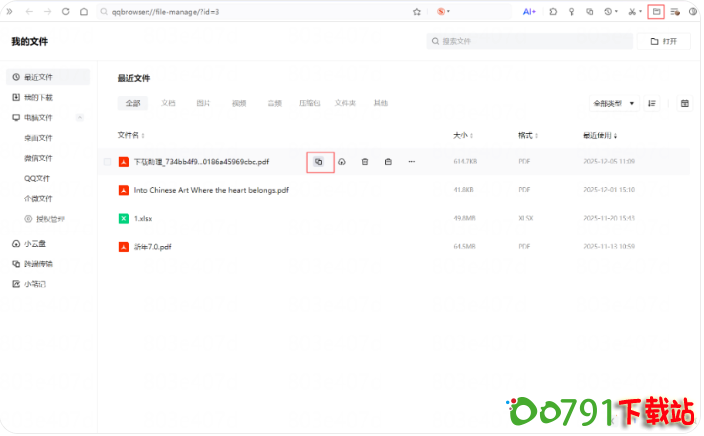Click the 打开 button to open a file
The width and height of the screenshot is (704, 436).
(663, 41)
